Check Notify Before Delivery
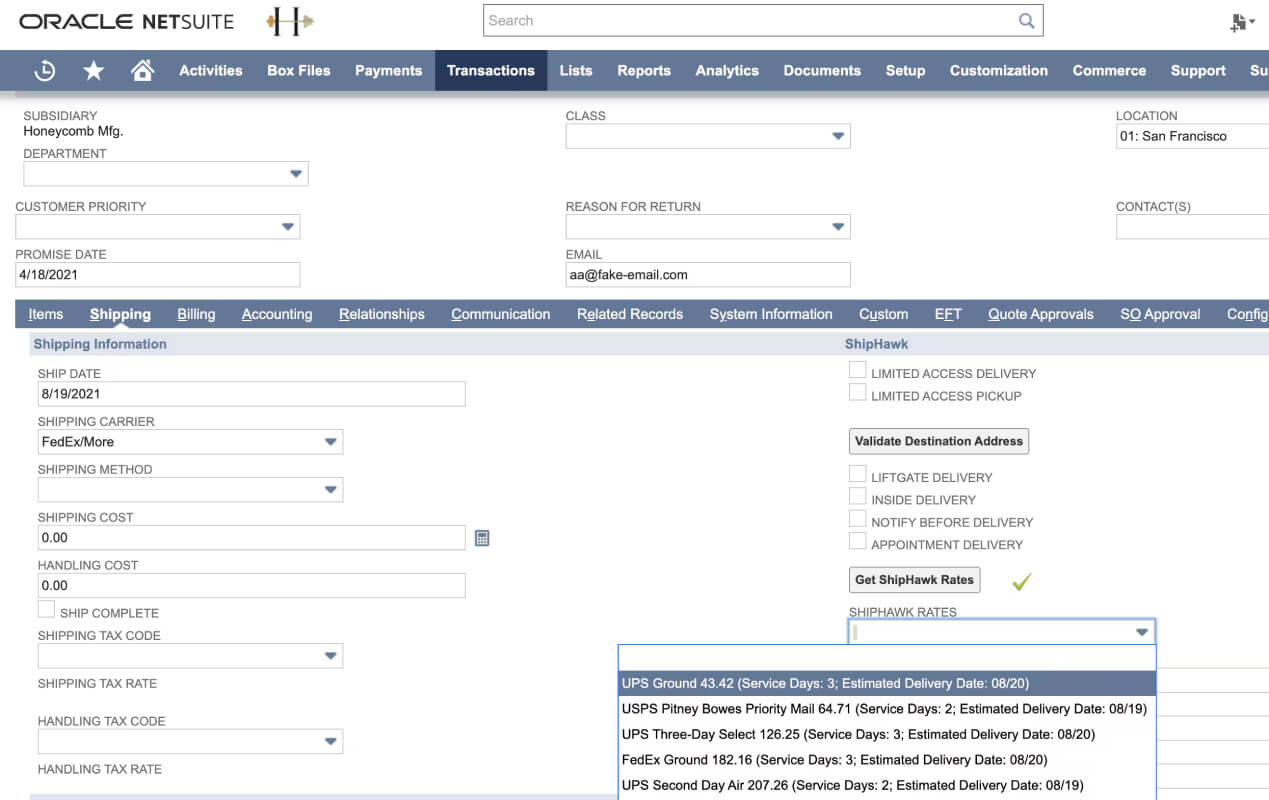The image size is (1269, 800). (857, 519)
